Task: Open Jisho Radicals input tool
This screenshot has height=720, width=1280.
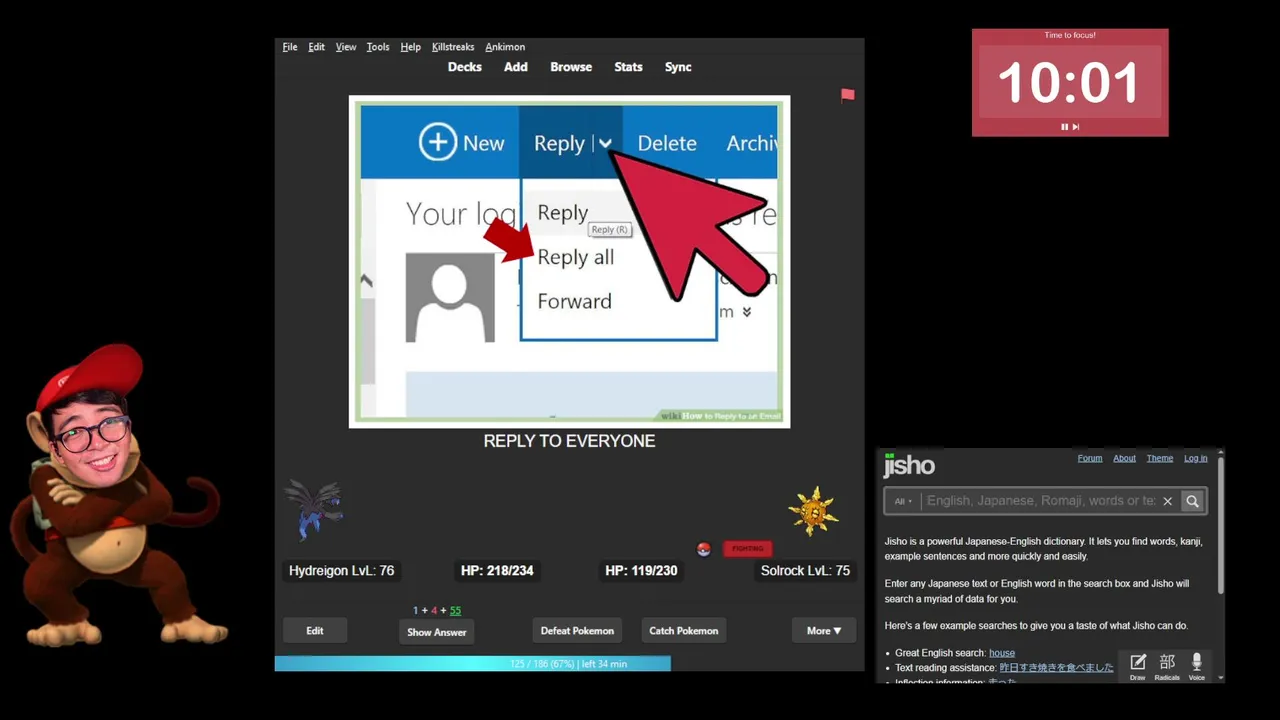Action: 1167,666
